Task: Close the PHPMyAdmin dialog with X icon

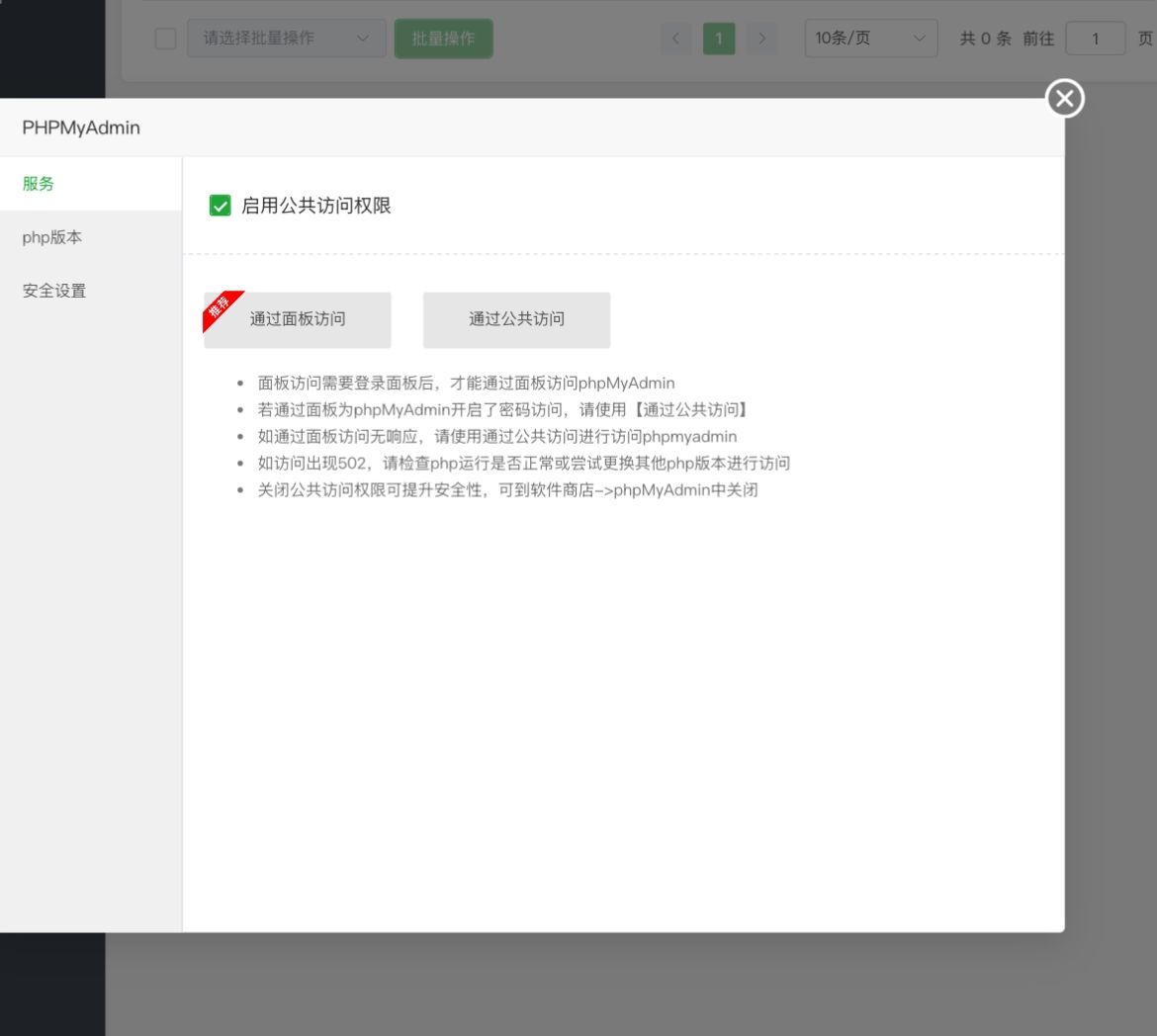Action: [1065, 98]
